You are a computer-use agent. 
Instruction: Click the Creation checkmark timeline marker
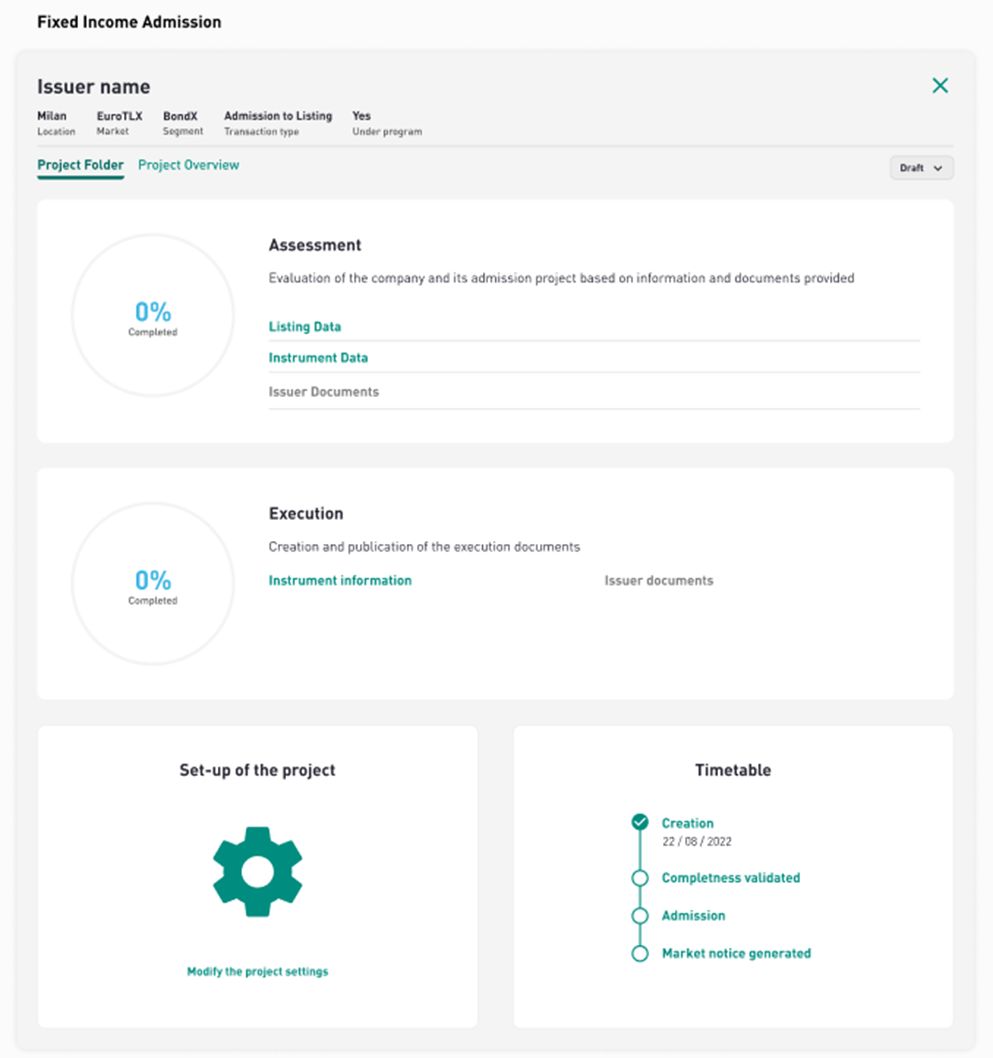pos(640,822)
